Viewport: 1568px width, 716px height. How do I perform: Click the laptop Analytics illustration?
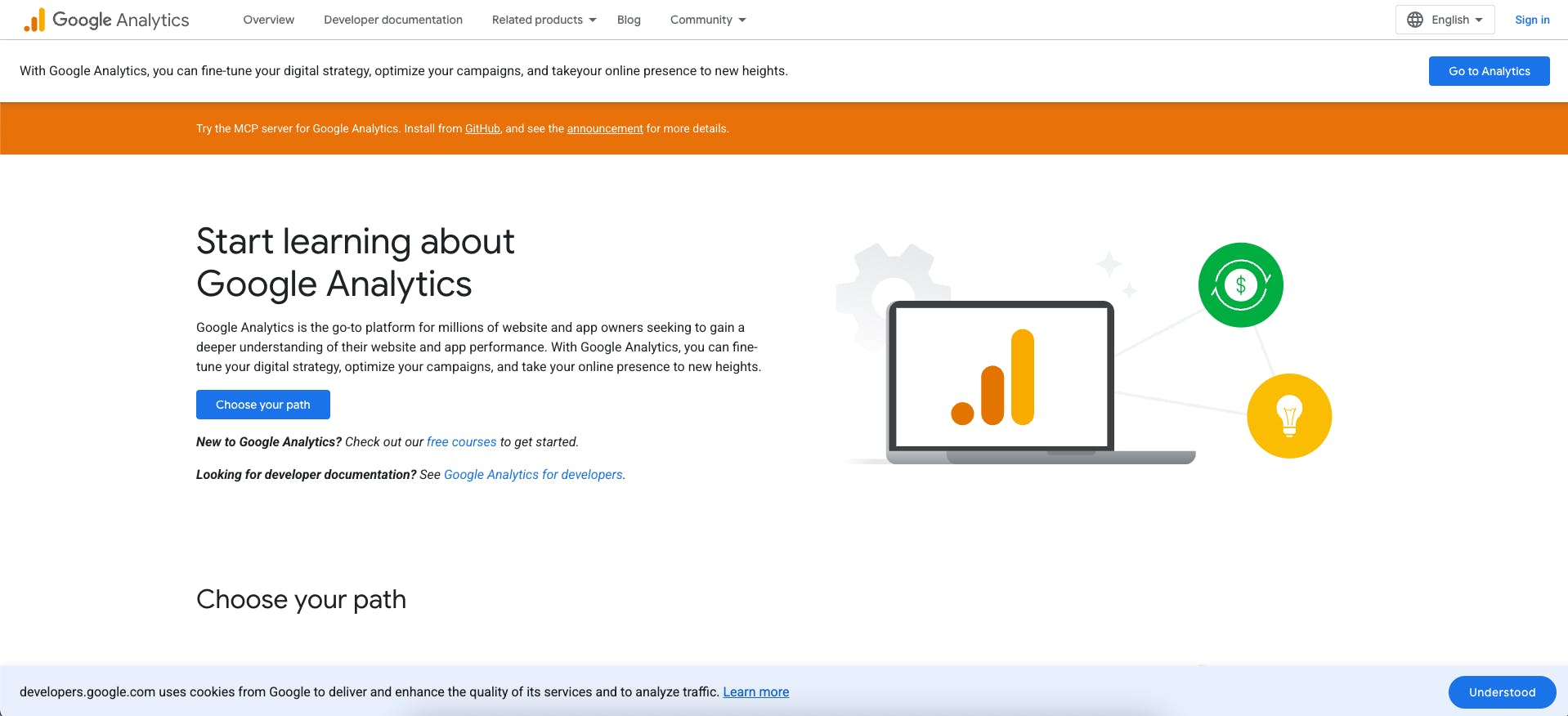[x=1040, y=383]
